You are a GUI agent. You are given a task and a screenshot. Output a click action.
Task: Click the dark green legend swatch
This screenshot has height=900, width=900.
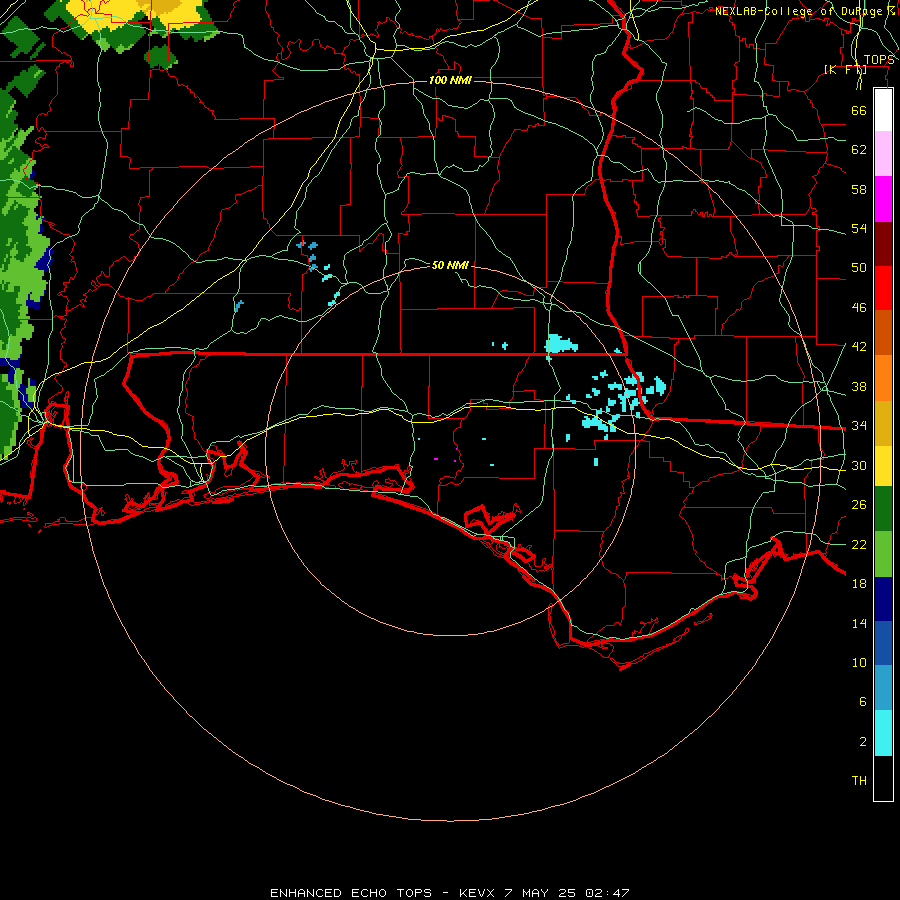(883, 509)
